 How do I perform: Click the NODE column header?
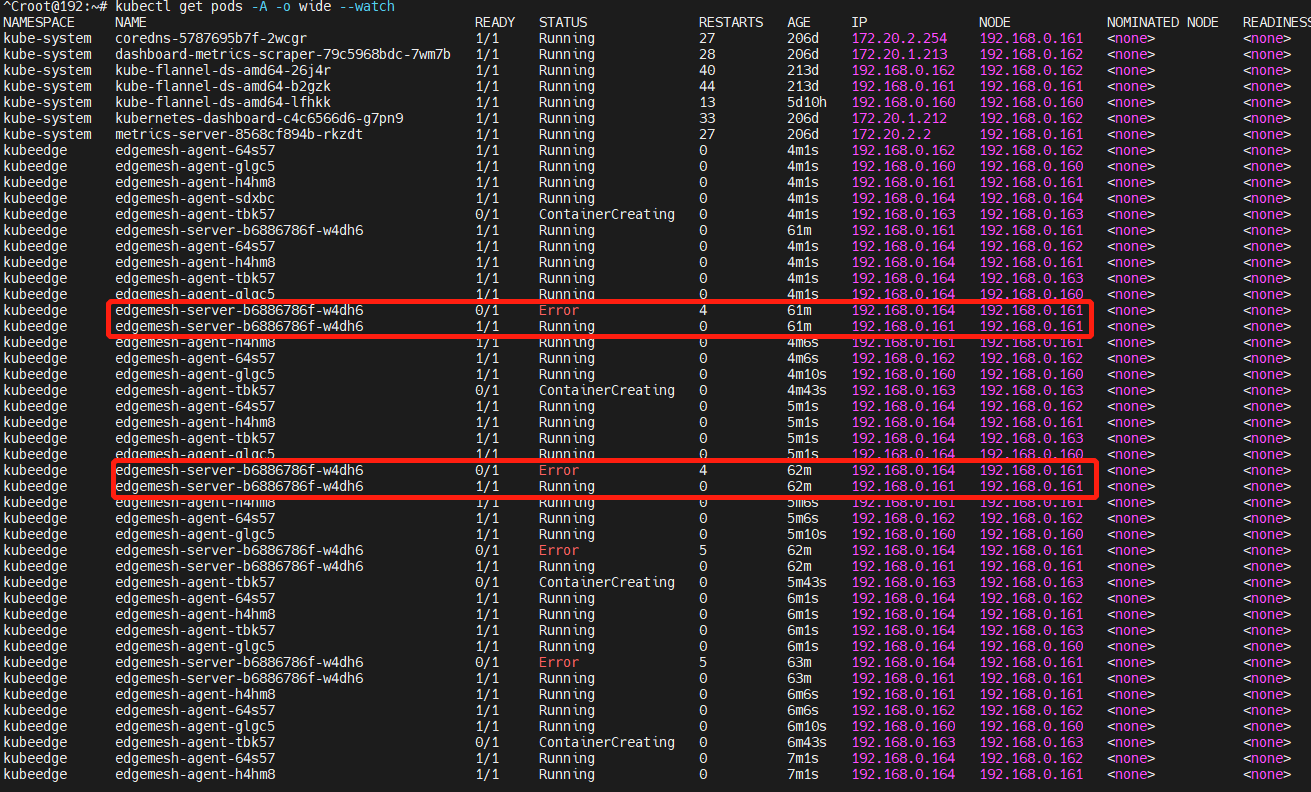(995, 22)
